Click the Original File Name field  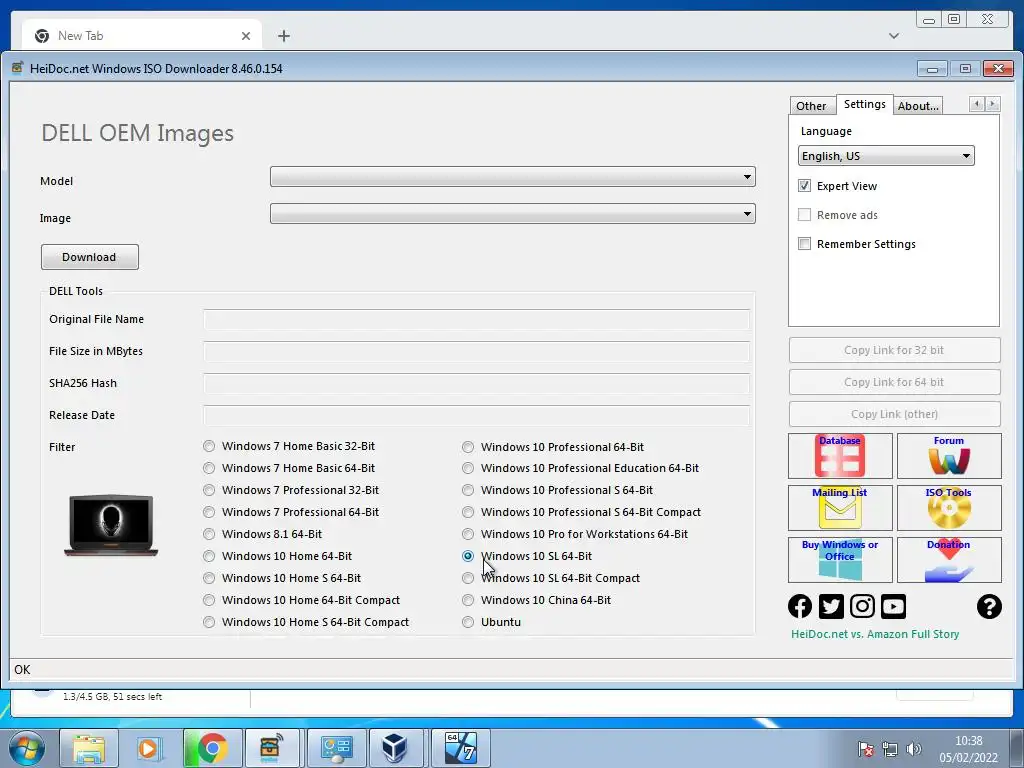pos(476,319)
